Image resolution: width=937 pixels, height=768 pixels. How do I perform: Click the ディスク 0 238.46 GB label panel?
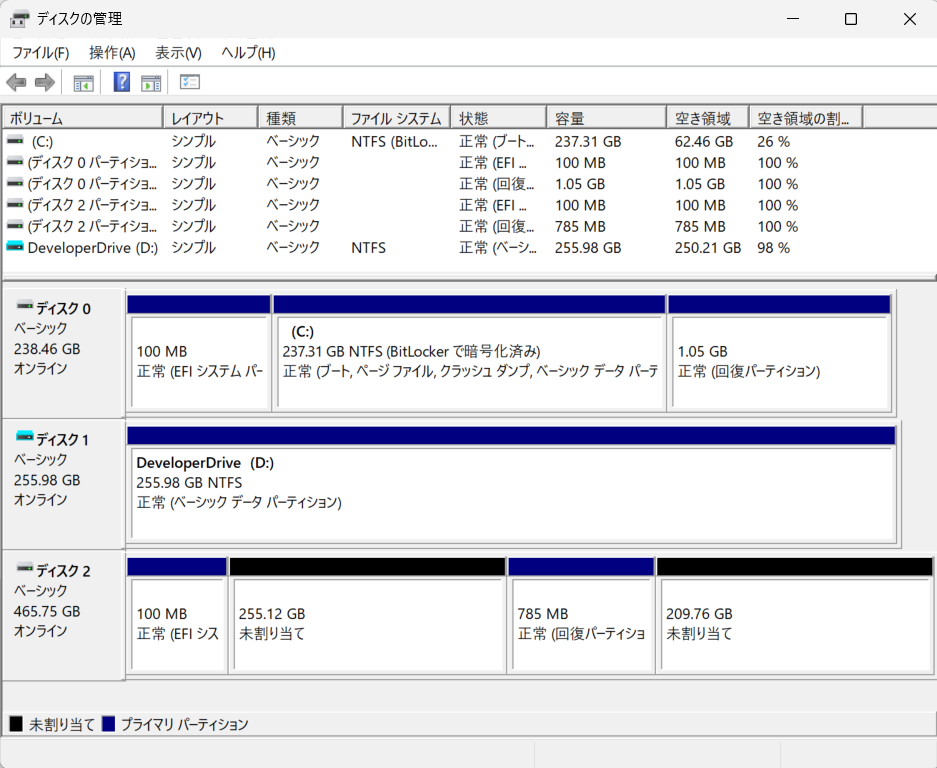click(63, 353)
